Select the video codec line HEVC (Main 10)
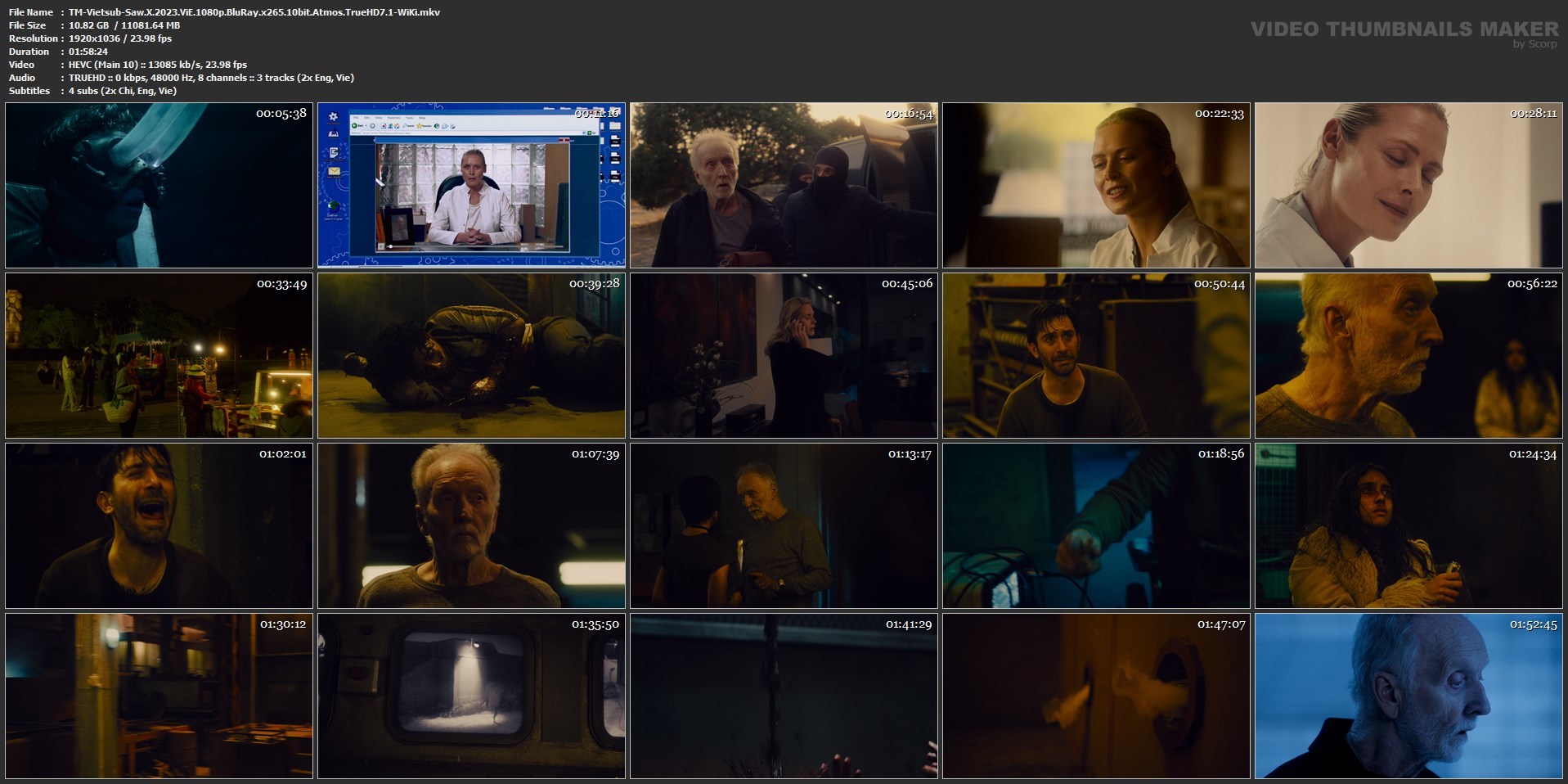This screenshot has width=1568, height=784. tap(158, 65)
